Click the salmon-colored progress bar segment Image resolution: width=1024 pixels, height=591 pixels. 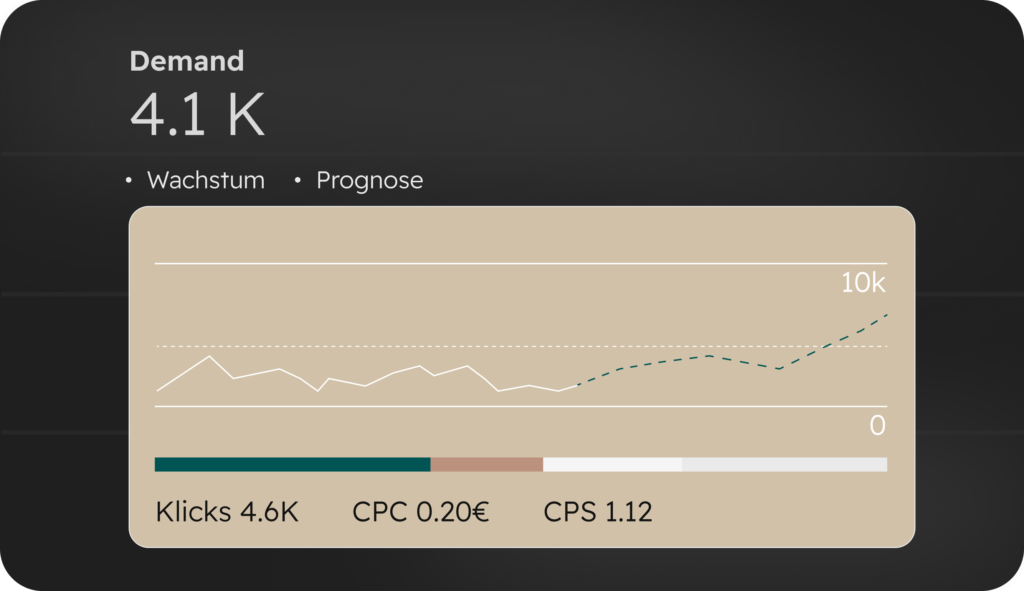[x=487, y=464]
